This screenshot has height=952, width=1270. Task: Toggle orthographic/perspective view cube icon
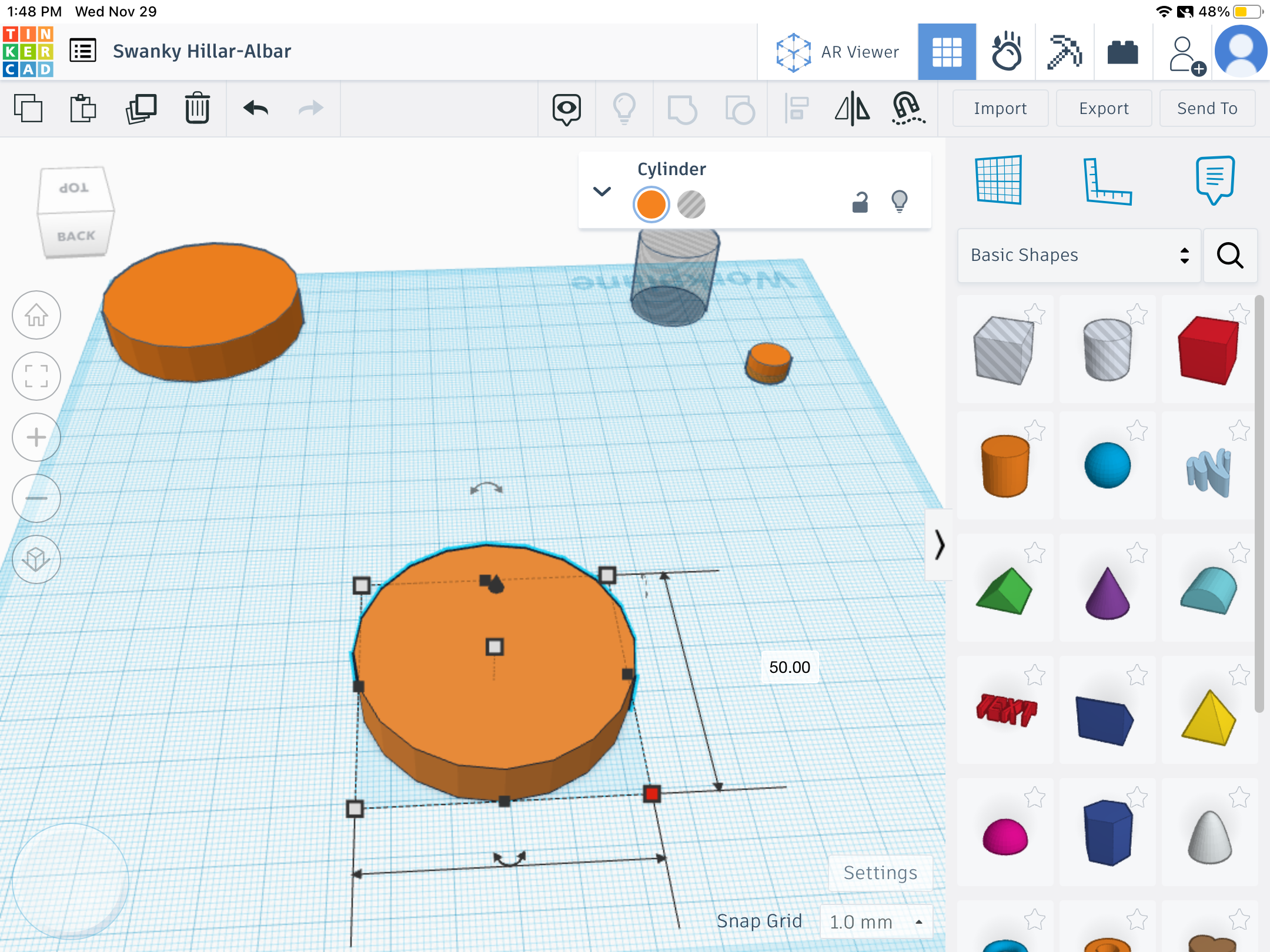click(x=36, y=559)
